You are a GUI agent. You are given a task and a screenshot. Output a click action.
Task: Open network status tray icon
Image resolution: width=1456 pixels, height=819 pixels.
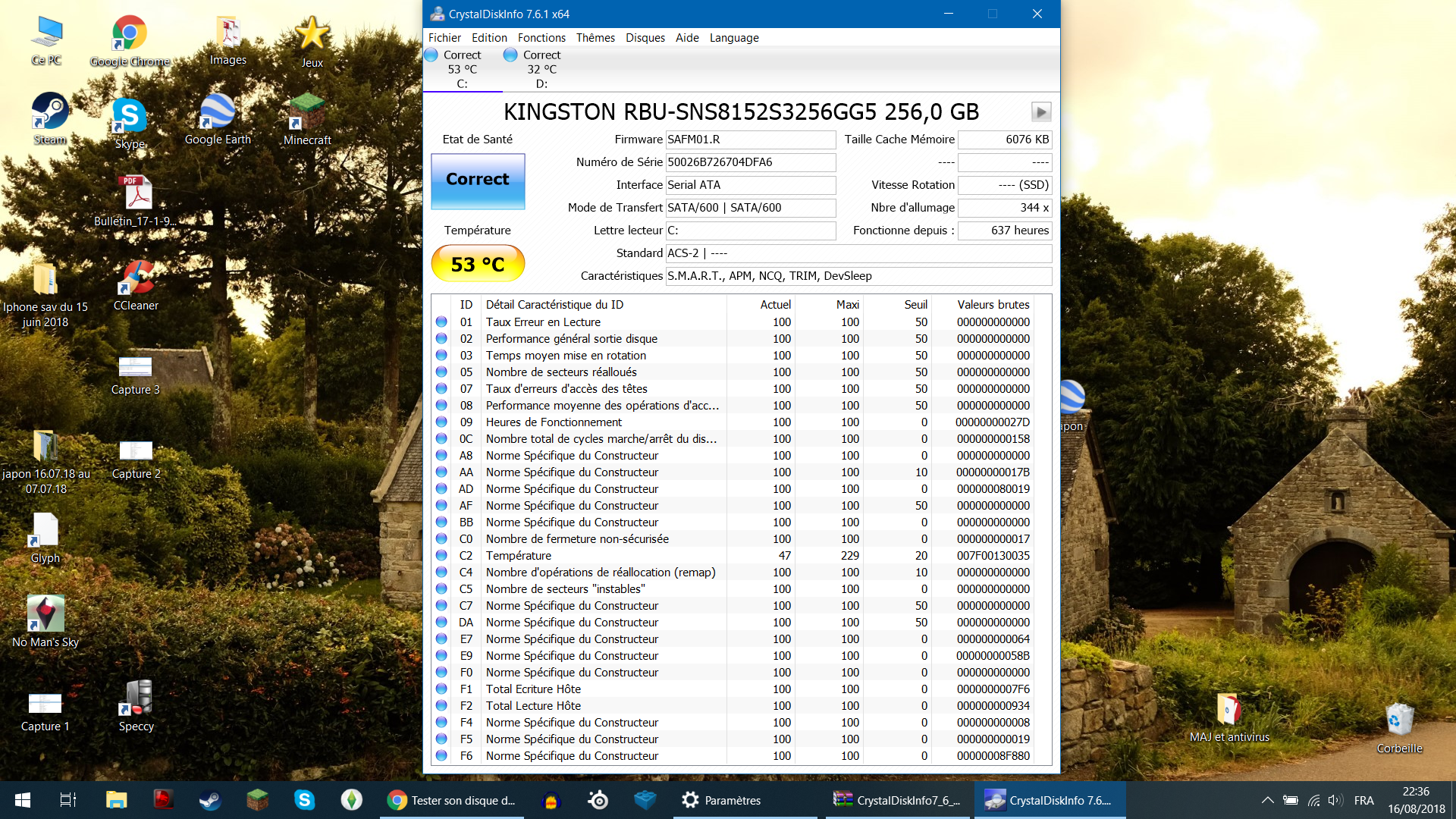[x=1313, y=800]
